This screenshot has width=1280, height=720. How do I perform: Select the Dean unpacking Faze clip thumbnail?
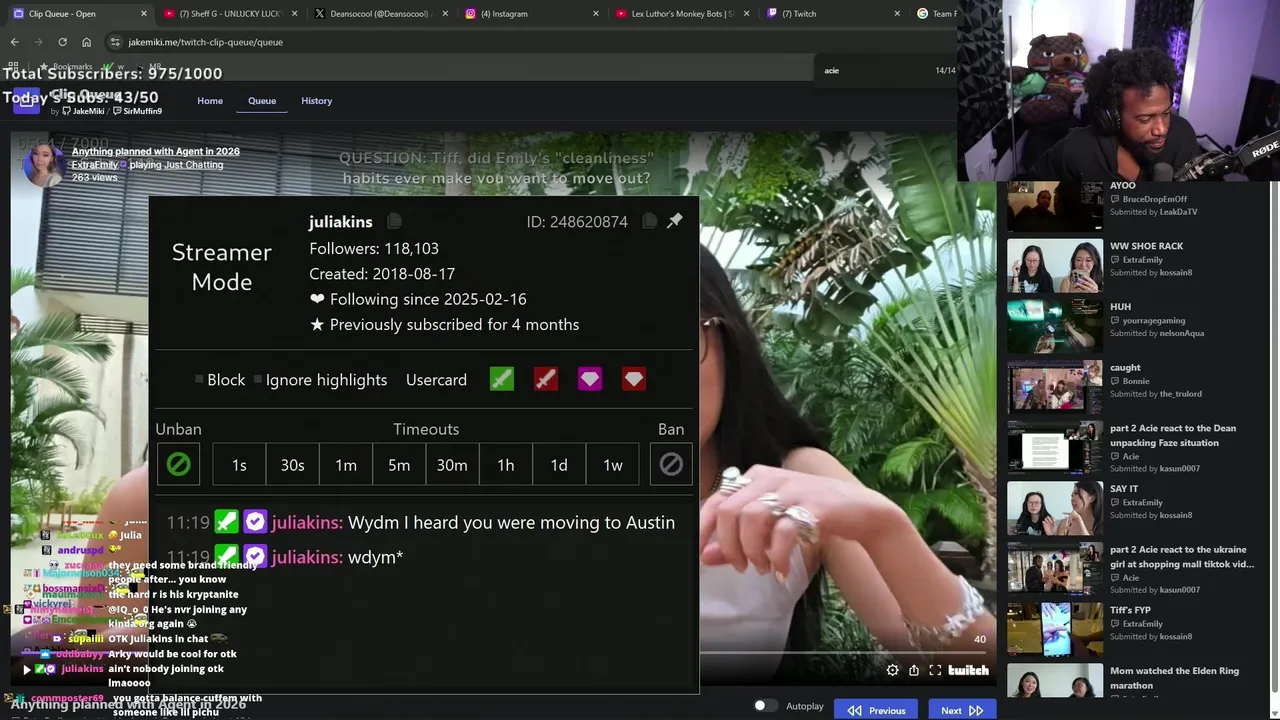pyautogui.click(x=1054, y=447)
